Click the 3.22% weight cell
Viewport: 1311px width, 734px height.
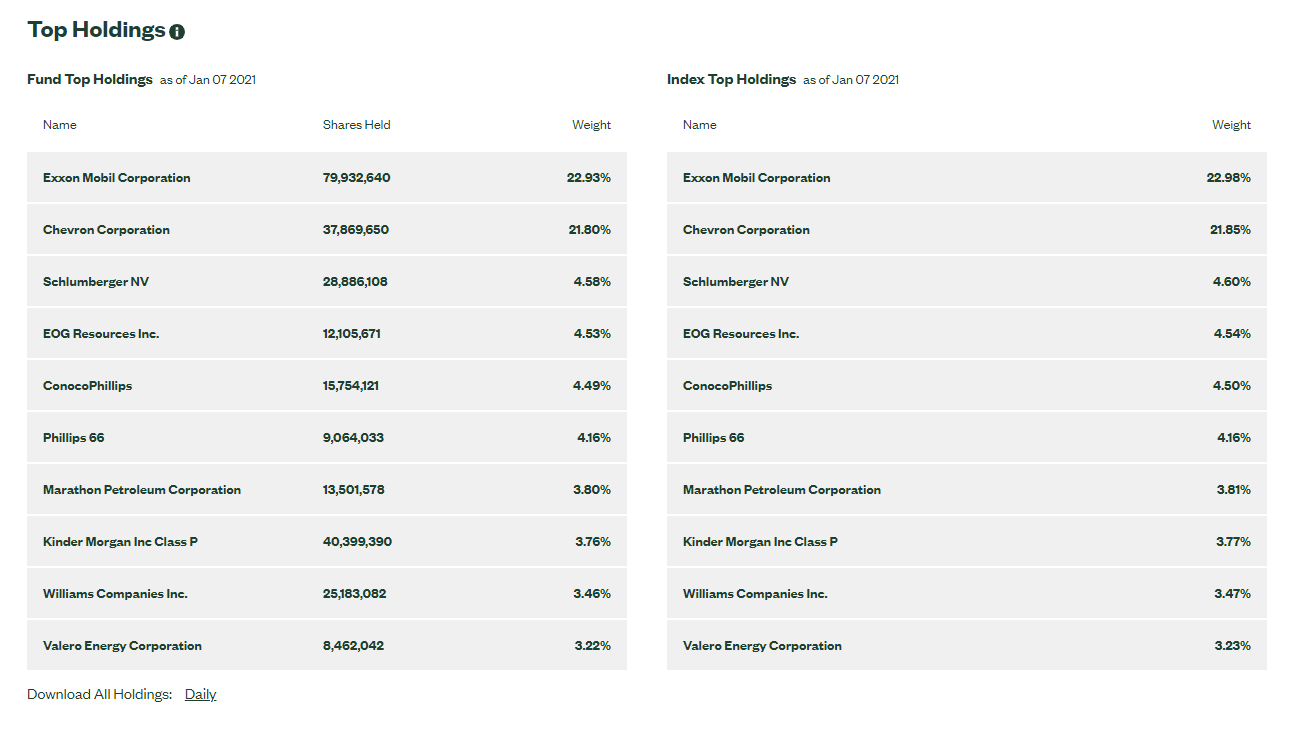tap(593, 646)
